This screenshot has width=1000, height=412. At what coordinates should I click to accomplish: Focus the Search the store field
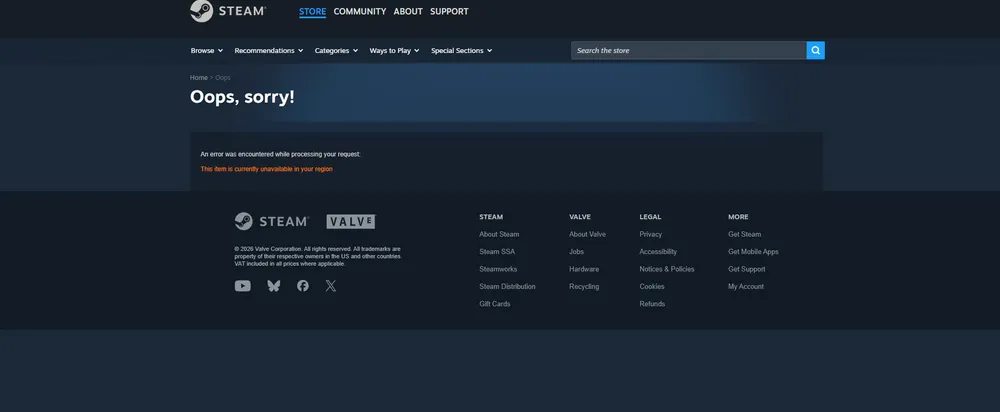pos(689,50)
